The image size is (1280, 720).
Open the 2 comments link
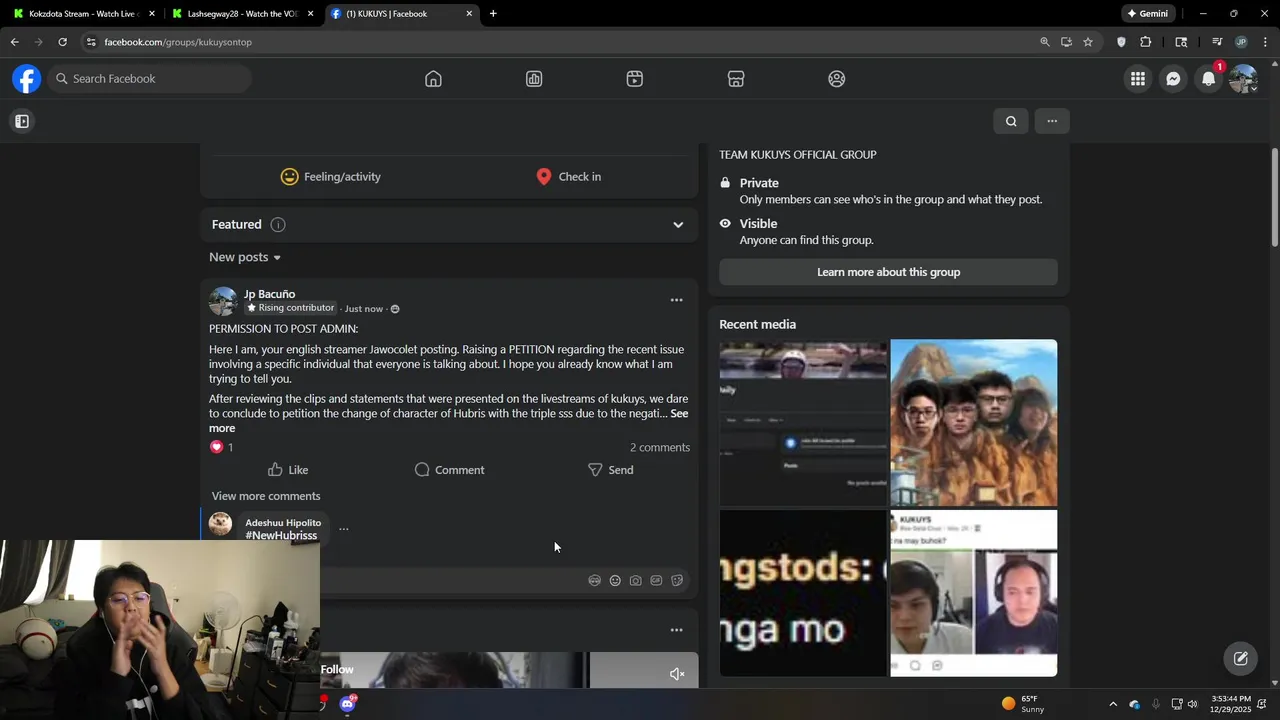660,447
